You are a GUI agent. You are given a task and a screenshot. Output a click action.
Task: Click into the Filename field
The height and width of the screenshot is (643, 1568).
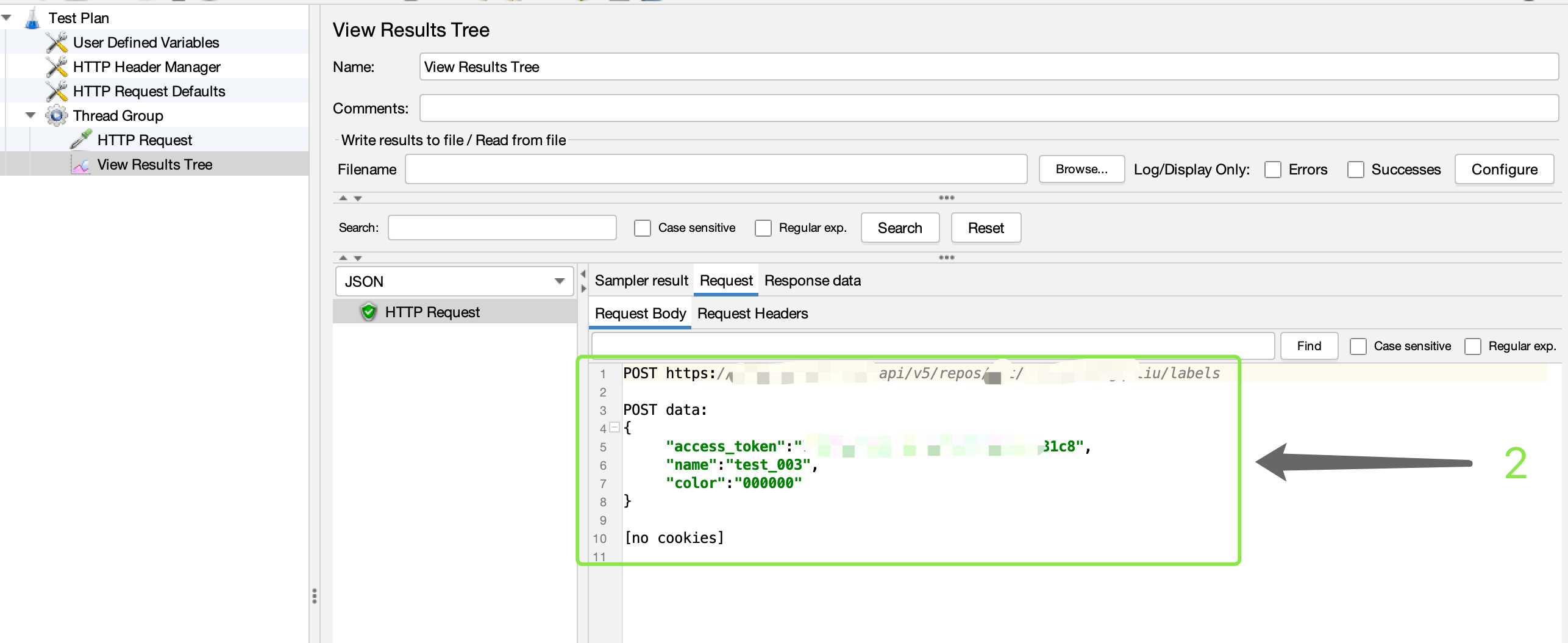[x=716, y=169]
